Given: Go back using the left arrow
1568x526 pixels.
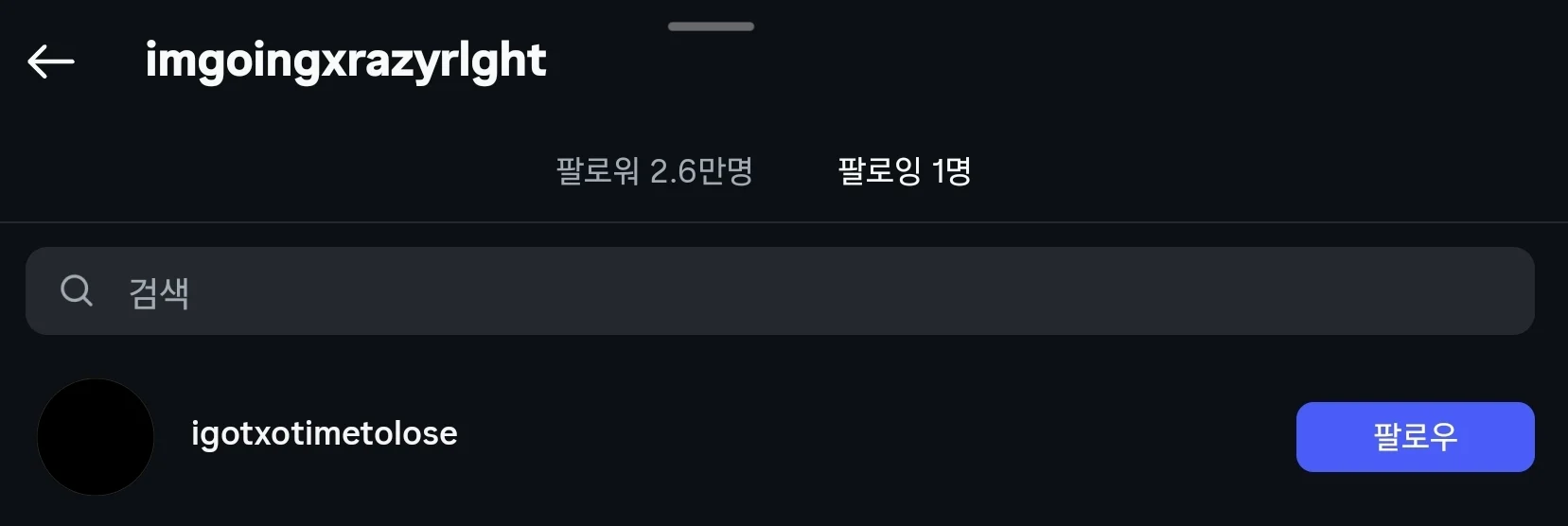Looking at the screenshot, I should [x=51, y=61].
